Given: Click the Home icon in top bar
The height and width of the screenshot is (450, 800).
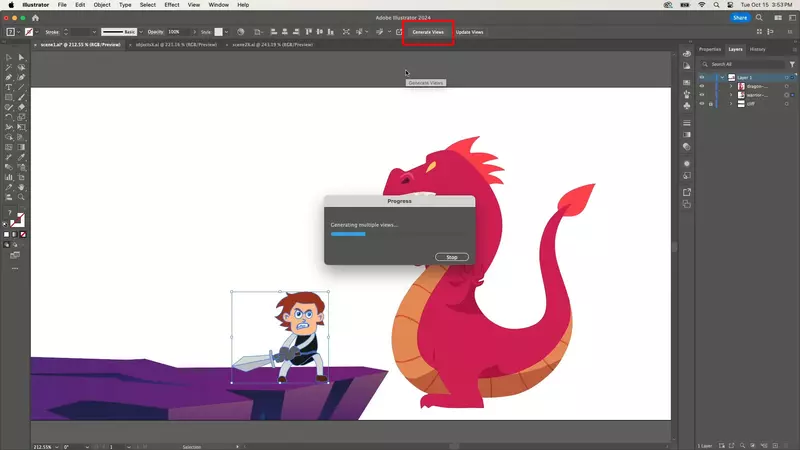Looking at the screenshot, I should point(36,18).
